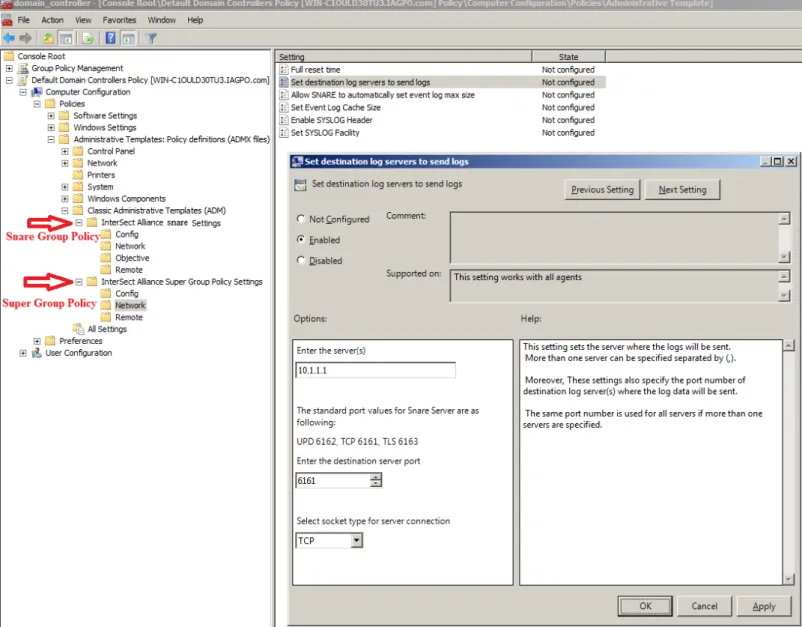802x627 pixels.
Task: Select the Disabled radio button
Action: (301, 260)
